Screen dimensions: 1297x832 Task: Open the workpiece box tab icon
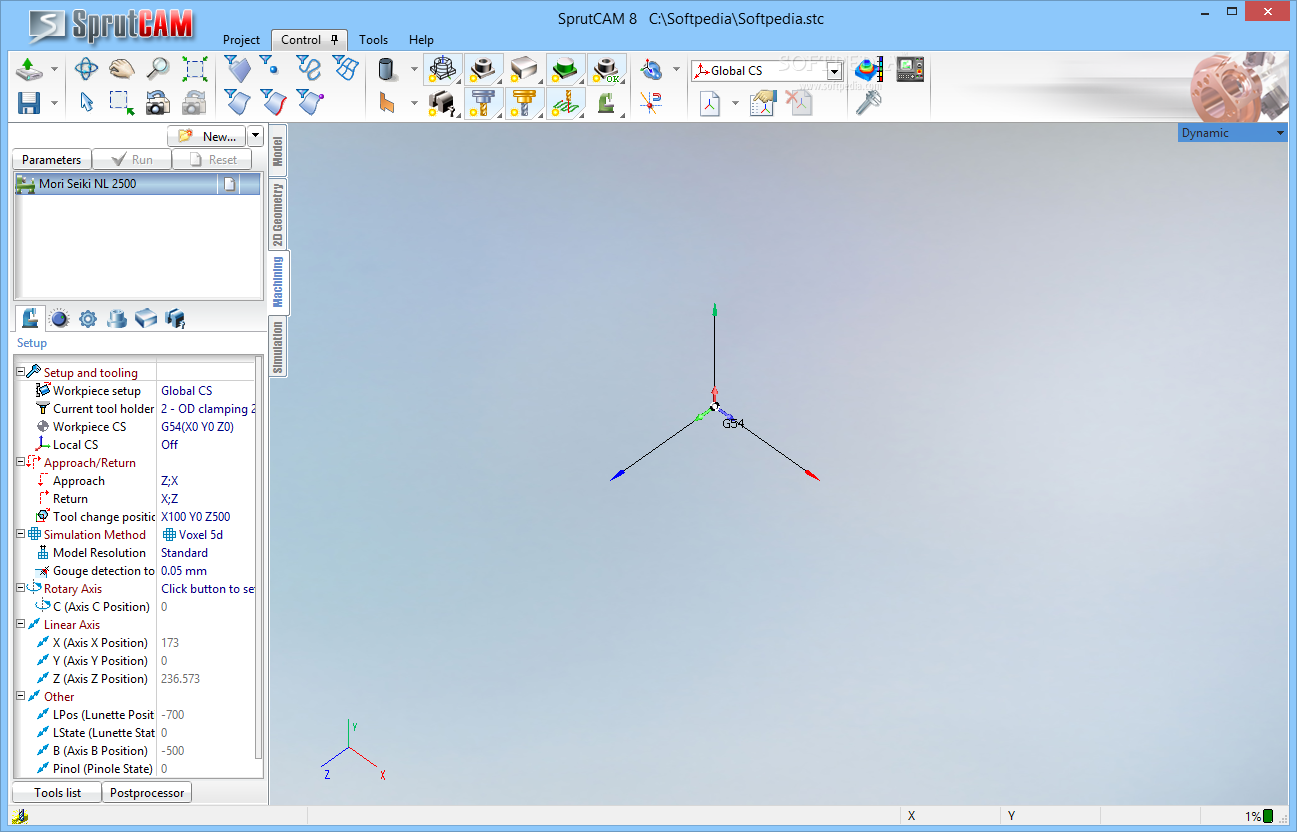point(146,318)
